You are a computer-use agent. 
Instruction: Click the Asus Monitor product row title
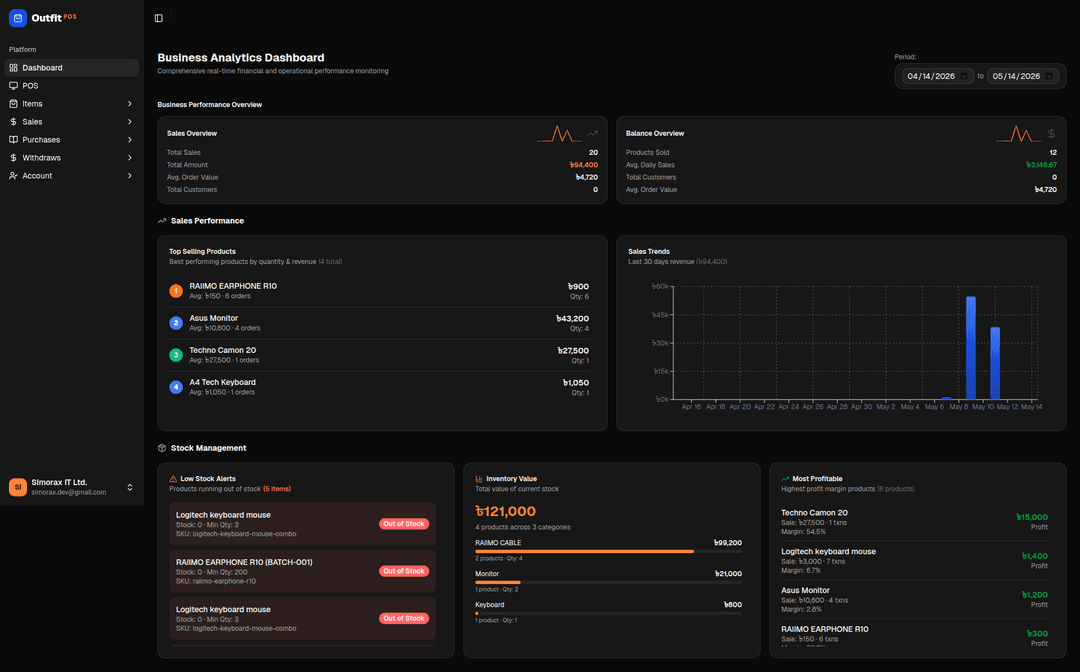(214, 318)
